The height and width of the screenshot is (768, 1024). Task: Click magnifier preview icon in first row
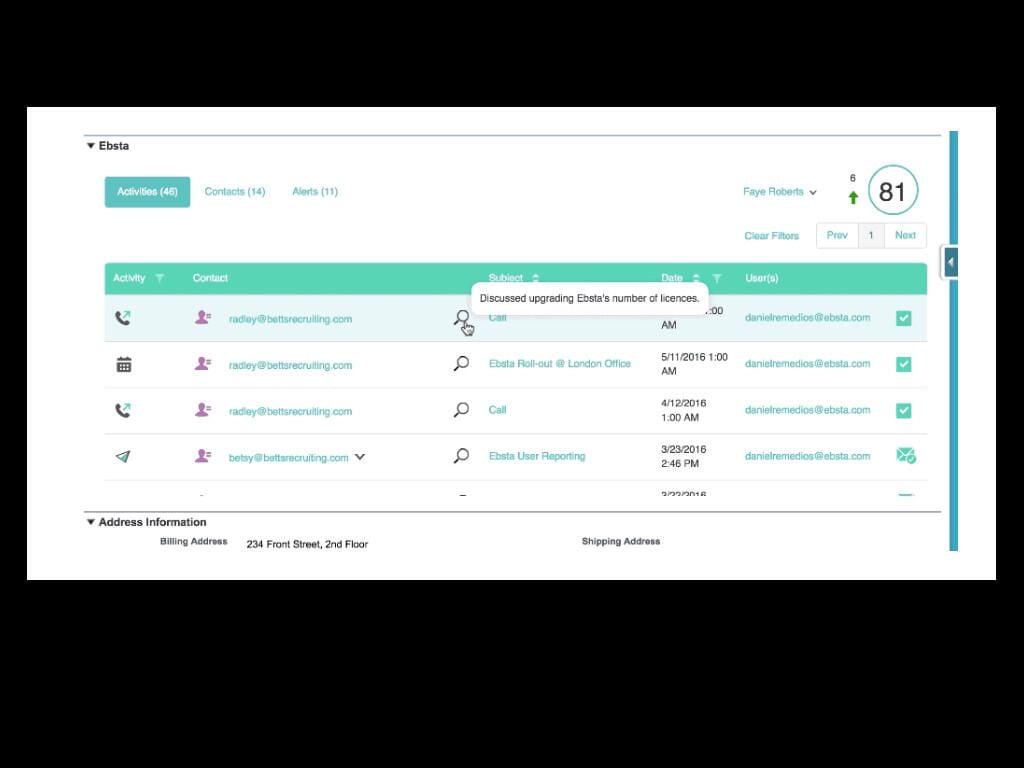(461, 318)
